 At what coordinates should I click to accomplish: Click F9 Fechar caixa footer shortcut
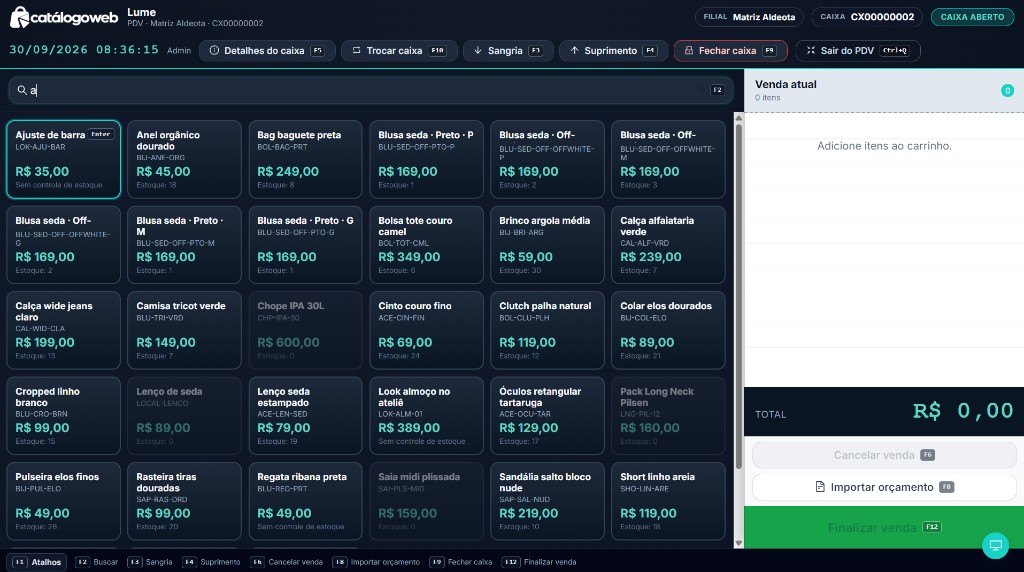461,562
